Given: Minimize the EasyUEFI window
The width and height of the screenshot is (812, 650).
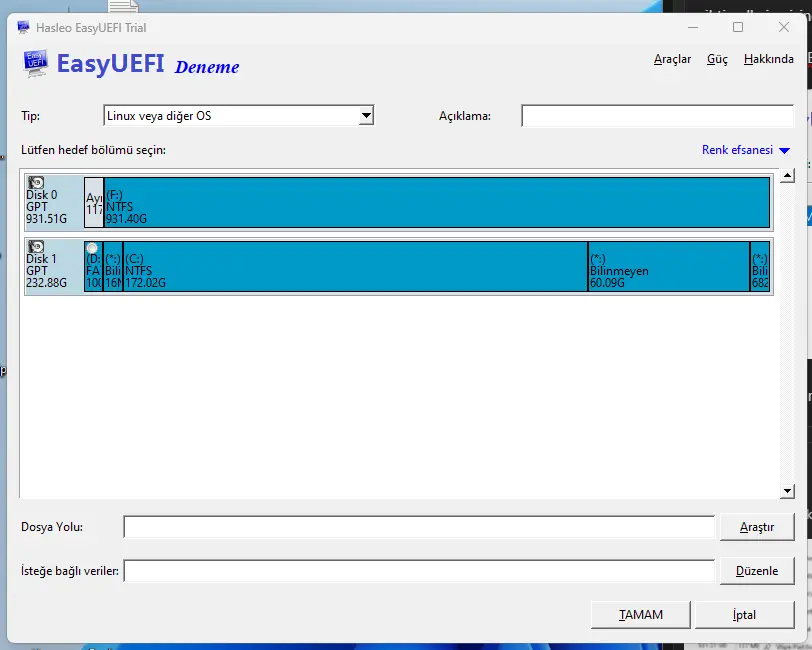Looking at the screenshot, I should coord(693,27).
